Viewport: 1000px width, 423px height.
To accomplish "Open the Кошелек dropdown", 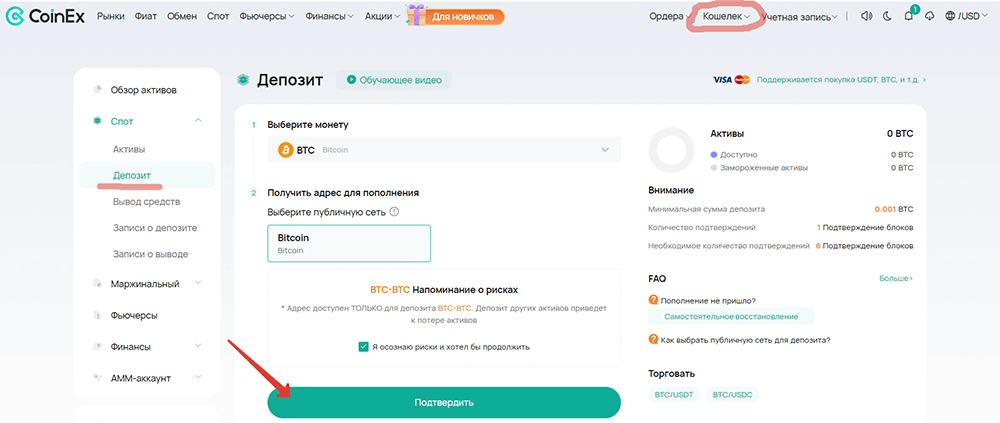I will coord(726,17).
